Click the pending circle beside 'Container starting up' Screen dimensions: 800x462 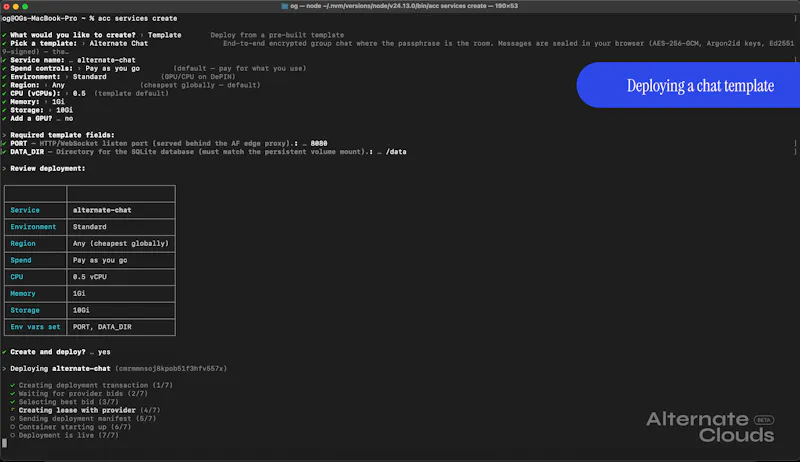[x=13, y=427]
